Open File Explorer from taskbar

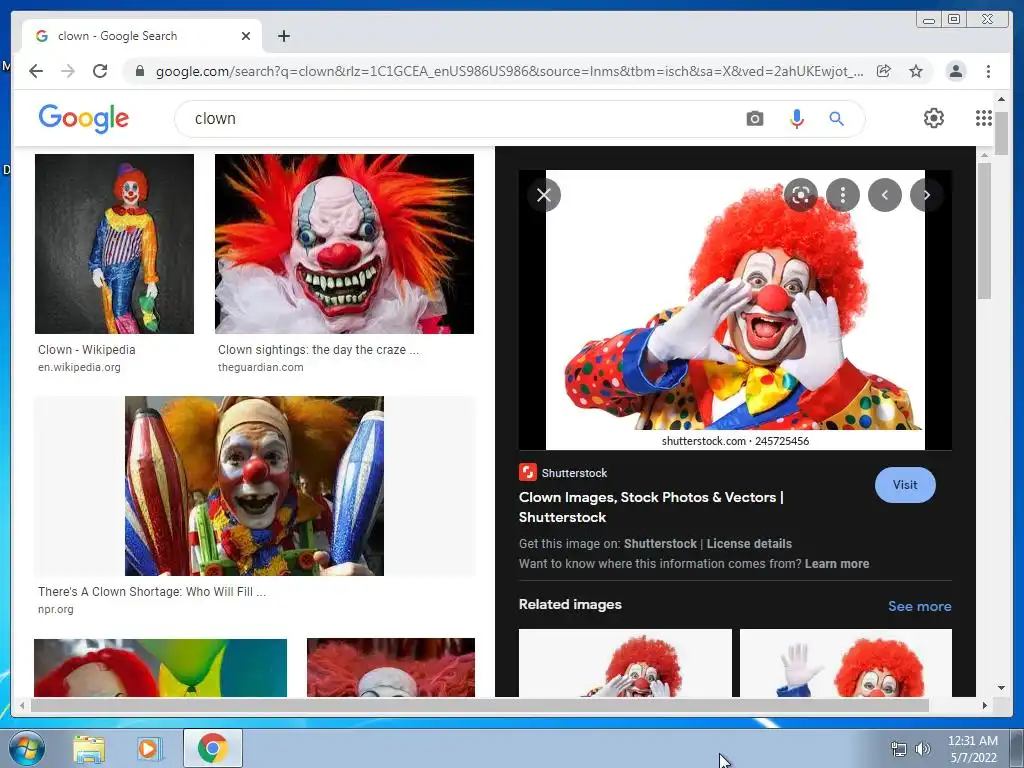(89, 749)
